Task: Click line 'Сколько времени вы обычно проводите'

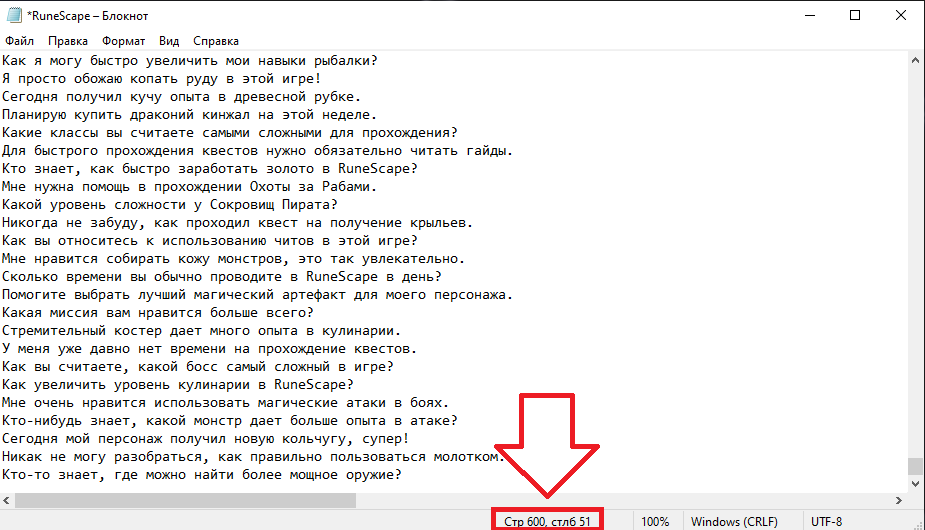Action: (222, 277)
